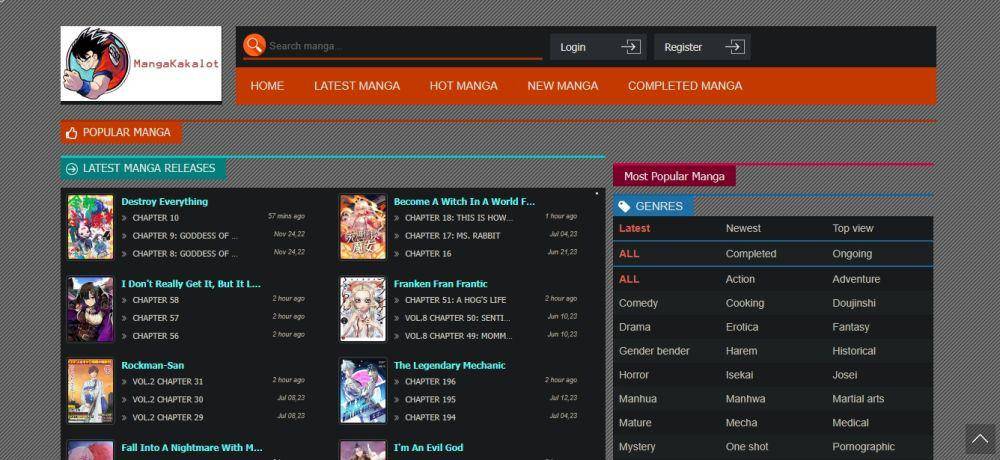Select the Drama genre
Screen dimensions: 1000x460
(635, 327)
